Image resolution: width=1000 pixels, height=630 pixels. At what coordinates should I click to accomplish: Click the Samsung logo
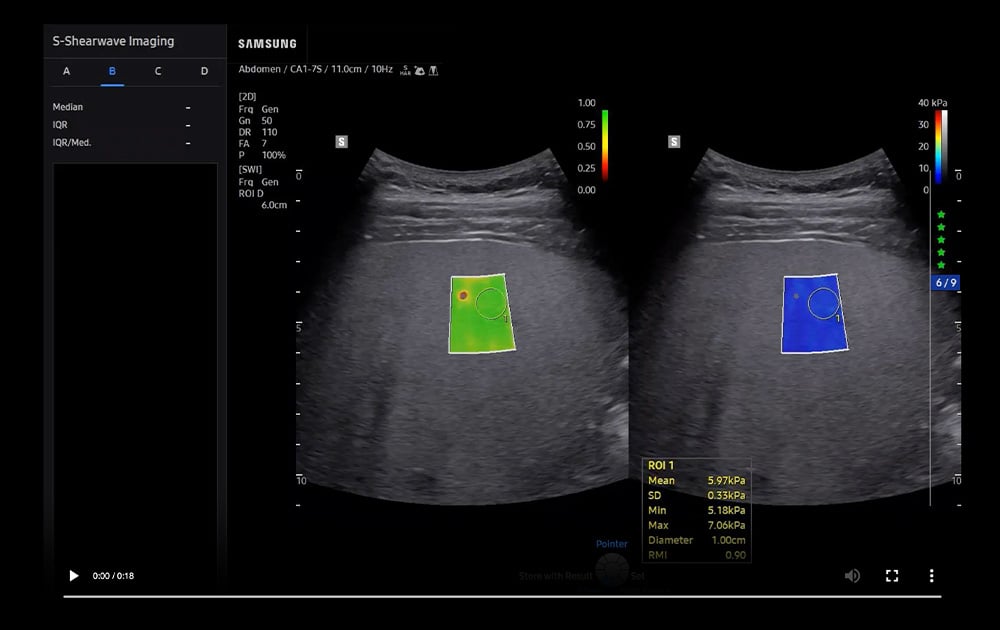pos(267,44)
